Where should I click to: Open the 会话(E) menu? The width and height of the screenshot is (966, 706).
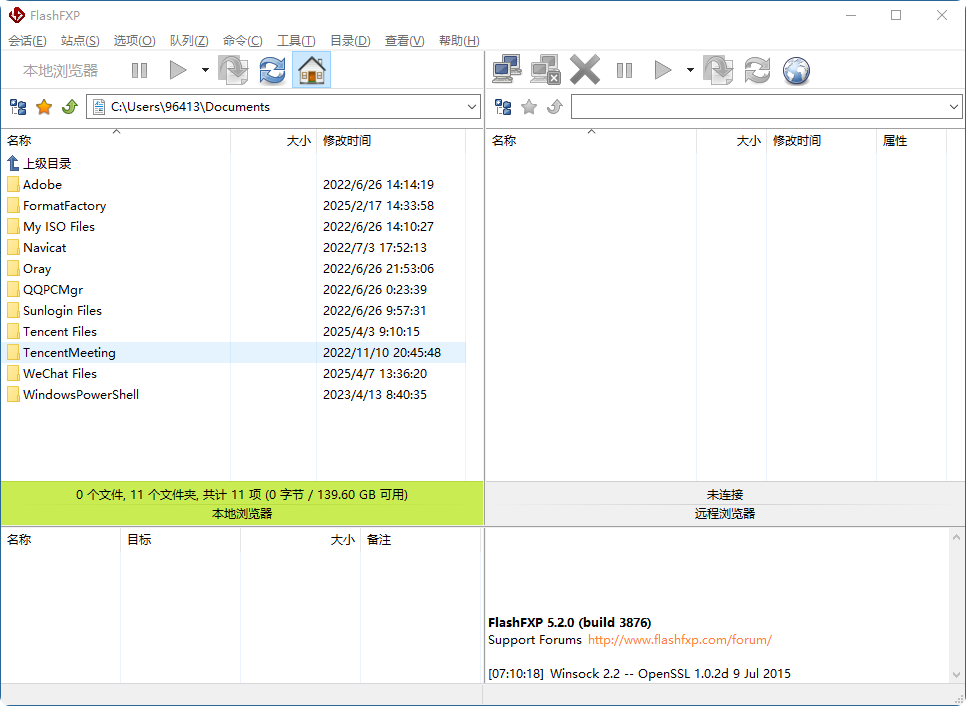[x=27, y=41]
